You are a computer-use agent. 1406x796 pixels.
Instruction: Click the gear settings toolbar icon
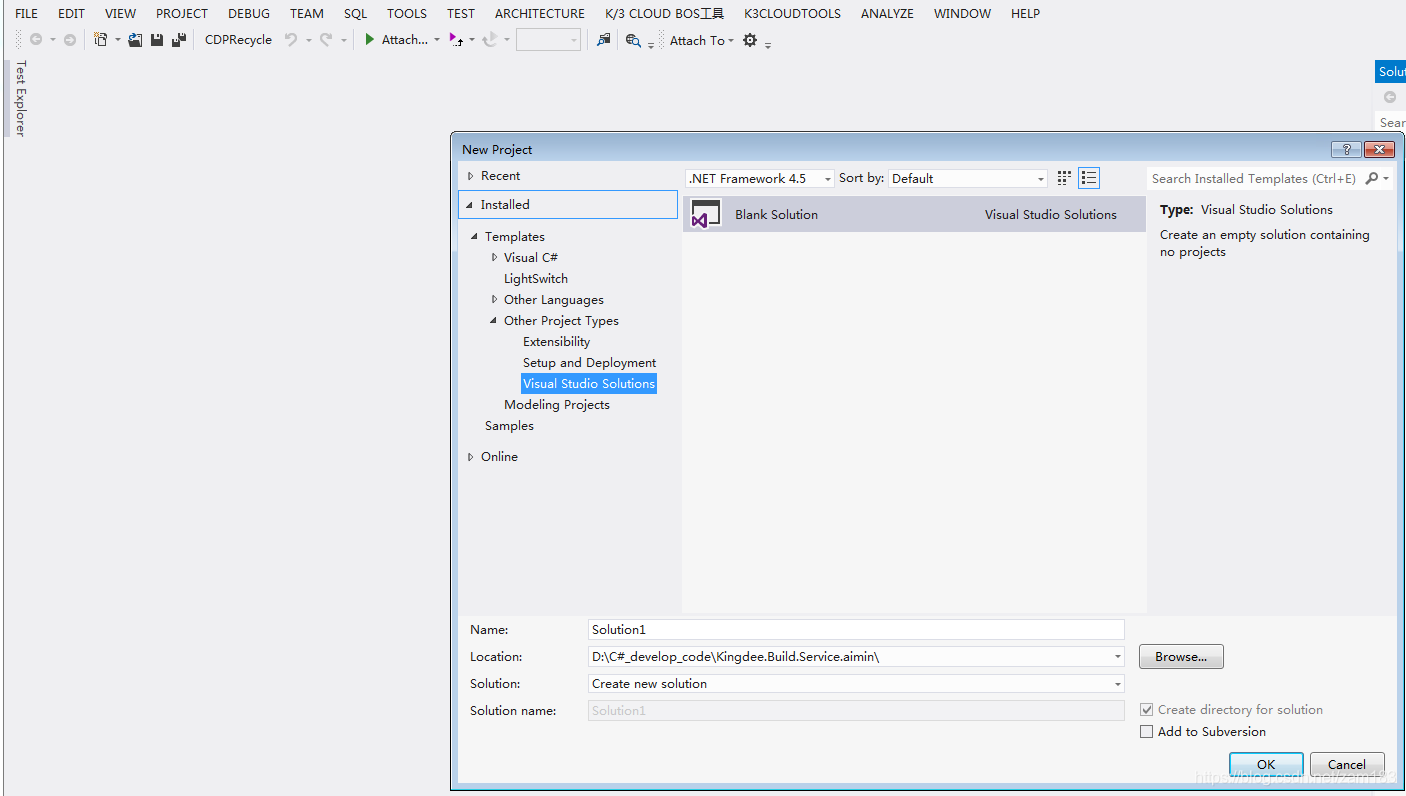[750, 40]
